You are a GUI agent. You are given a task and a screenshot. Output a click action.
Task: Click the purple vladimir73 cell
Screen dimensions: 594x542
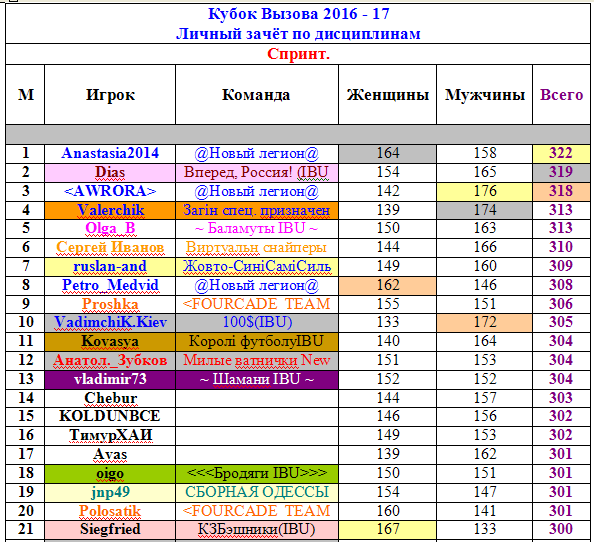point(110,380)
